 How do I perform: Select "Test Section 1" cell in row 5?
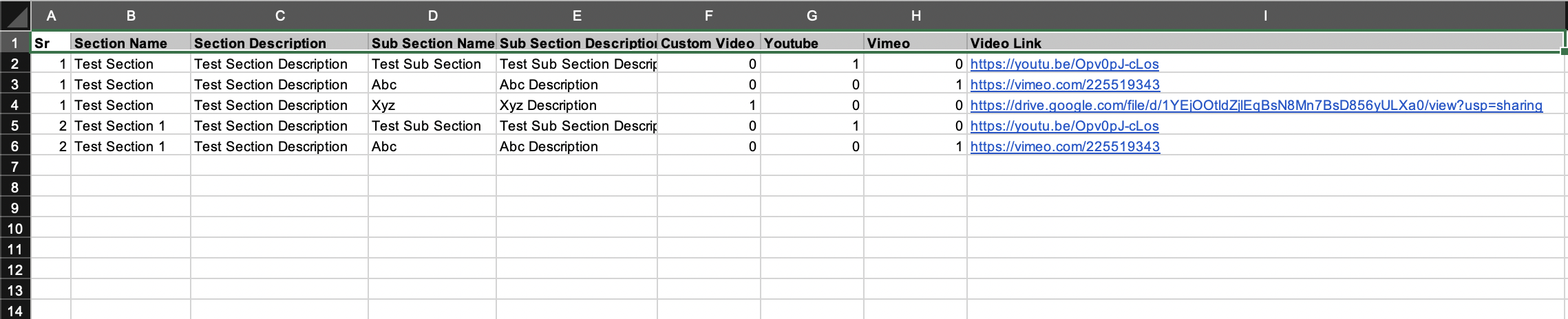(x=131, y=126)
